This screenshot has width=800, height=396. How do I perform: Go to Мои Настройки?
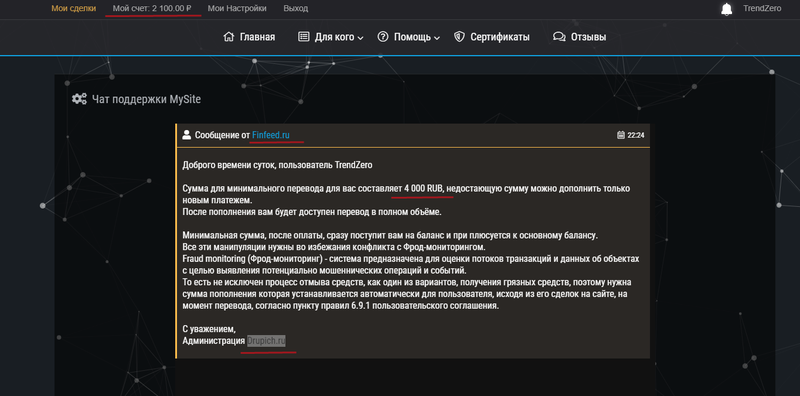point(237,9)
